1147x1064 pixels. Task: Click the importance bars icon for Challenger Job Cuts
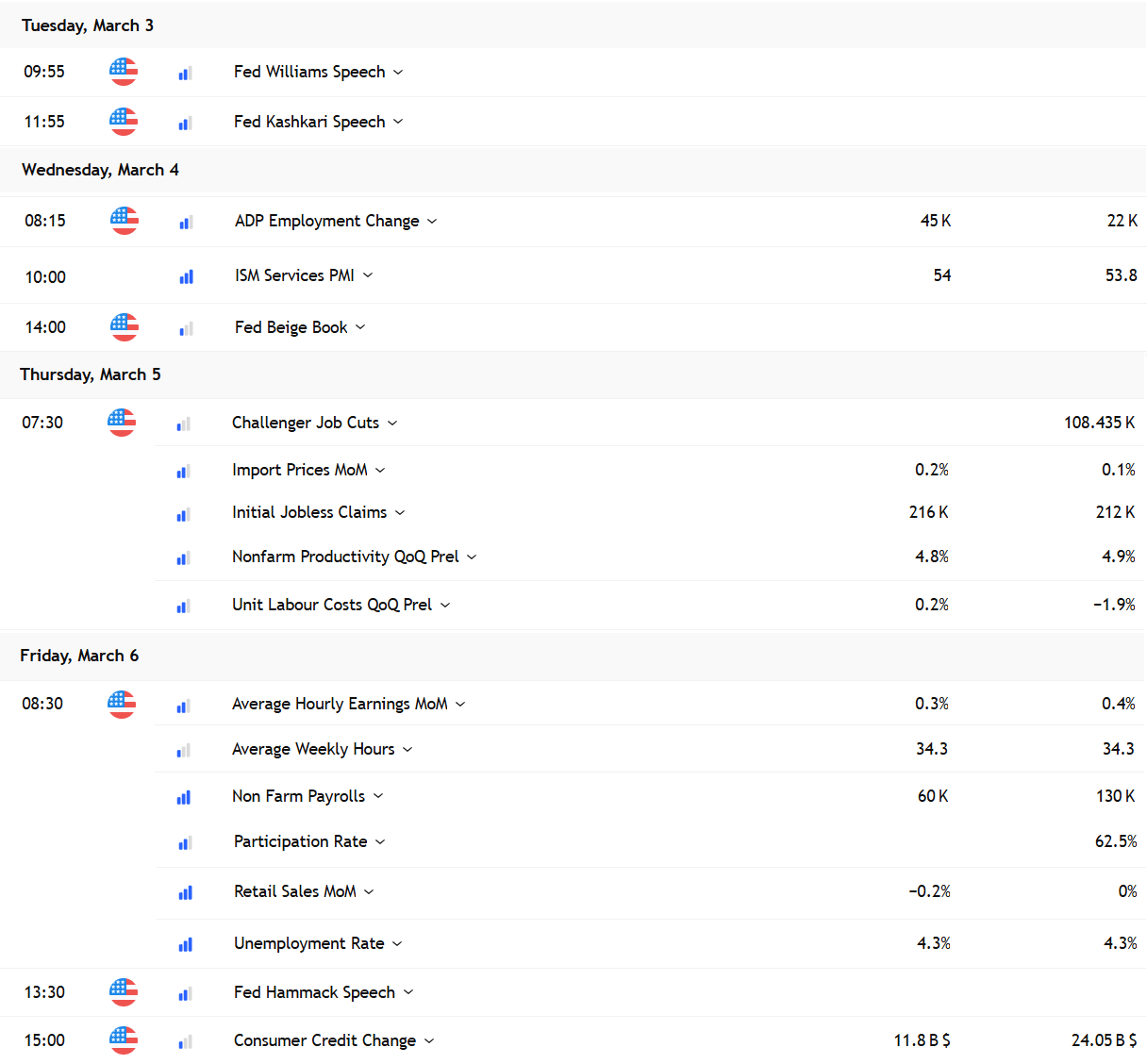tap(183, 424)
